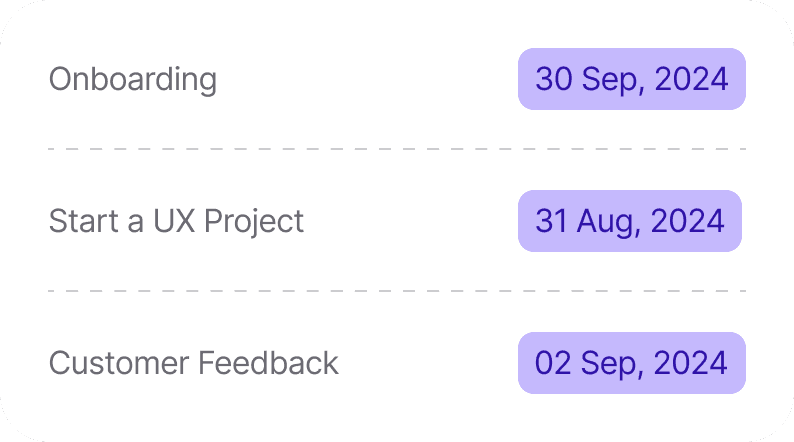The width and height of the screenshot is (794, 442).
Task: Select the Start a UX Project label
Action: tap(176, 221)
